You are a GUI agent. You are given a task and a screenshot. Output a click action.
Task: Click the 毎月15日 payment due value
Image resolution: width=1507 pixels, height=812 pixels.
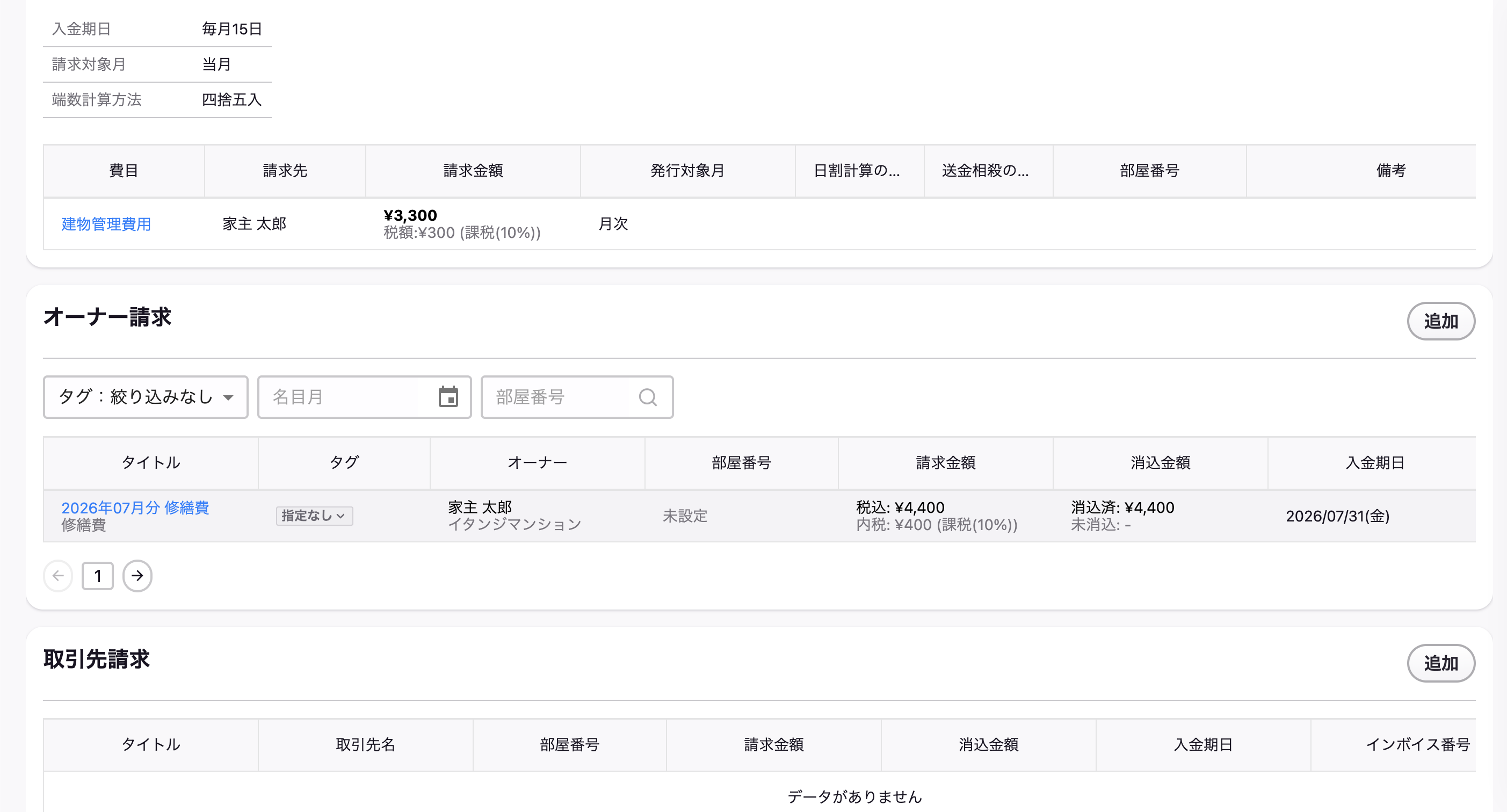(x=231, y=29)
